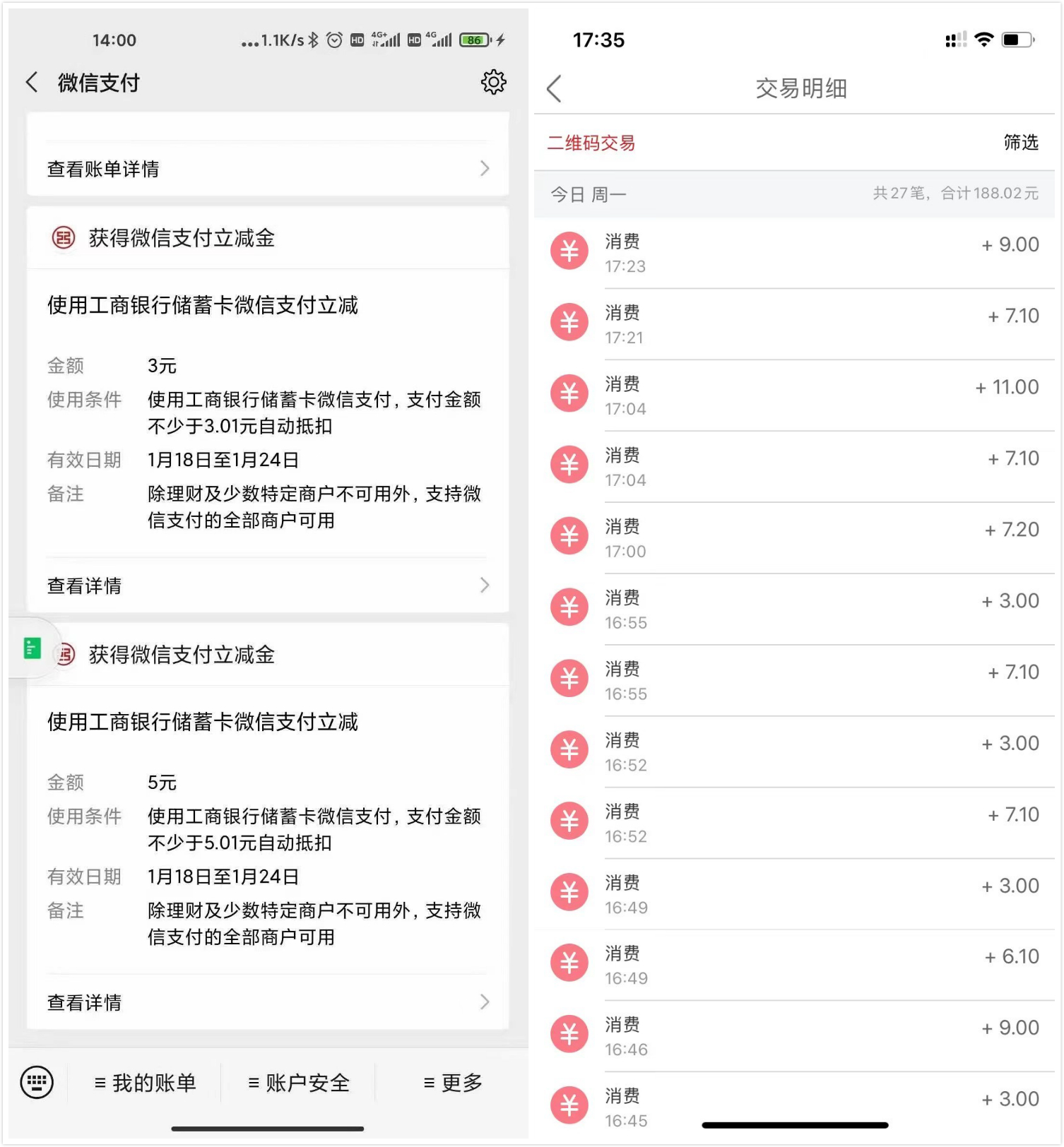The width and height of the screenshot is (1064, 1147).
Task: Open the + 11.00 transaction amount
Action: (x=1007, y=387)
